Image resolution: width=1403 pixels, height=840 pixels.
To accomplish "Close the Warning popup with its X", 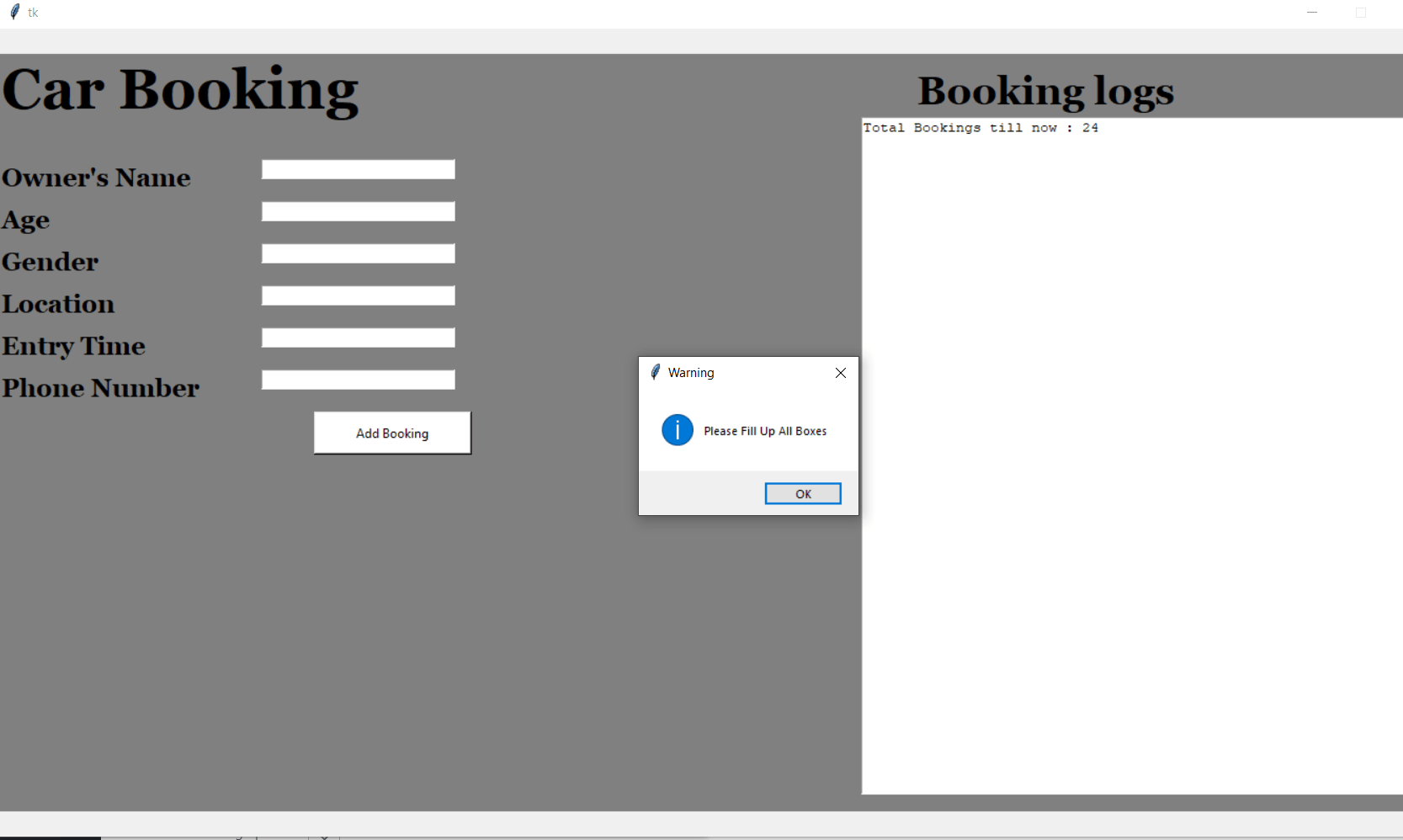I will 839,373.
